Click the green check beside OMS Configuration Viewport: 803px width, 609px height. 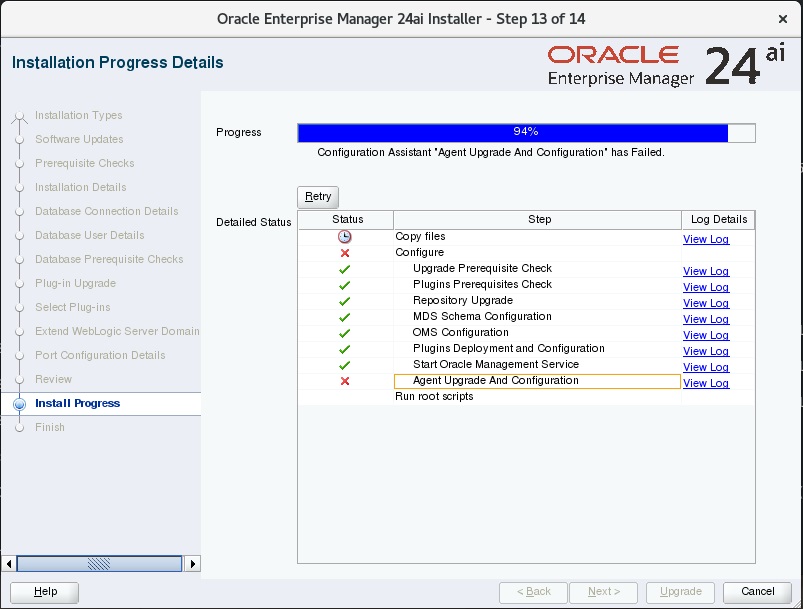(x=345, y=333)
